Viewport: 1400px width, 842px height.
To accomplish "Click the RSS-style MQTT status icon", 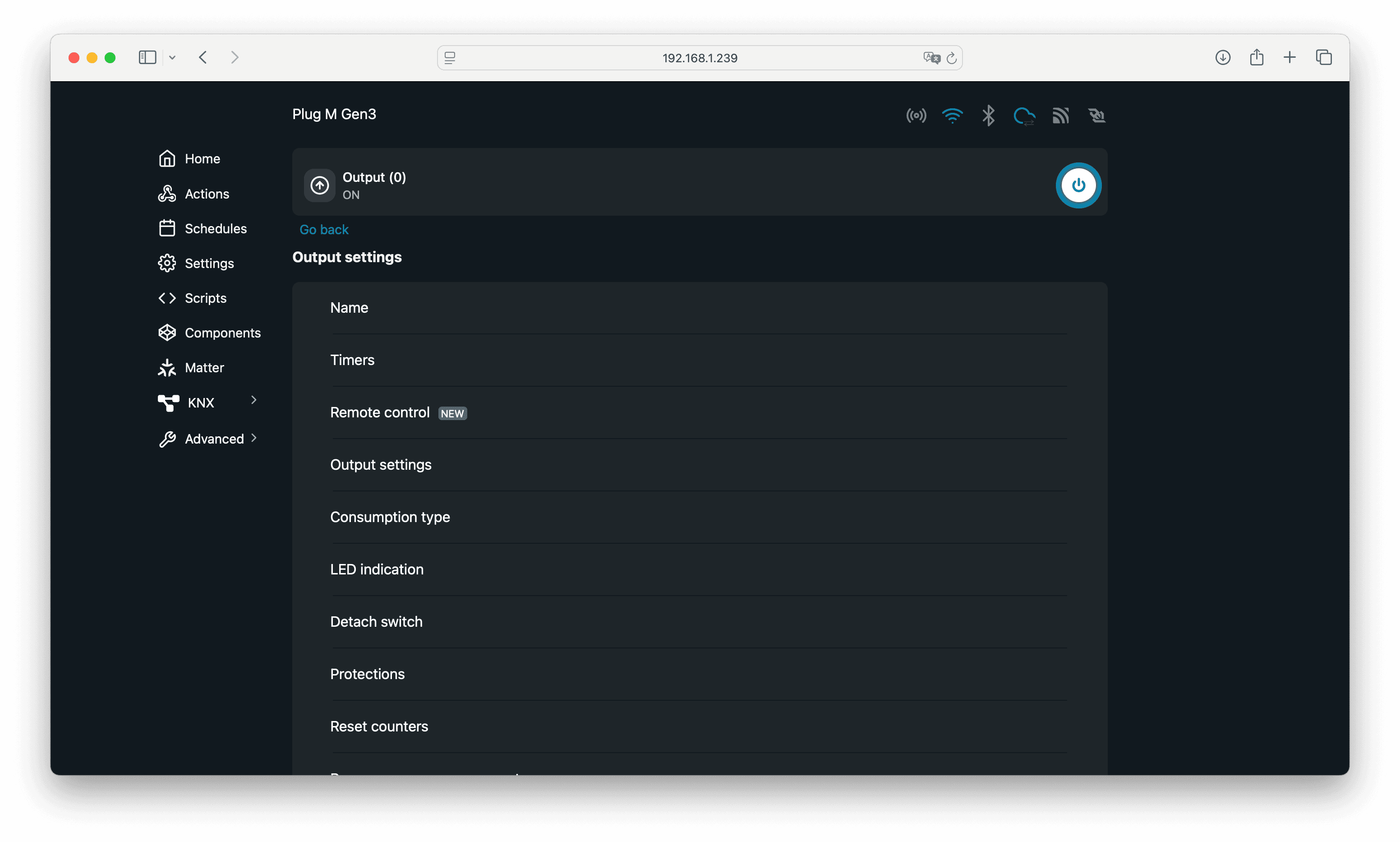I will pos(1060,116).
